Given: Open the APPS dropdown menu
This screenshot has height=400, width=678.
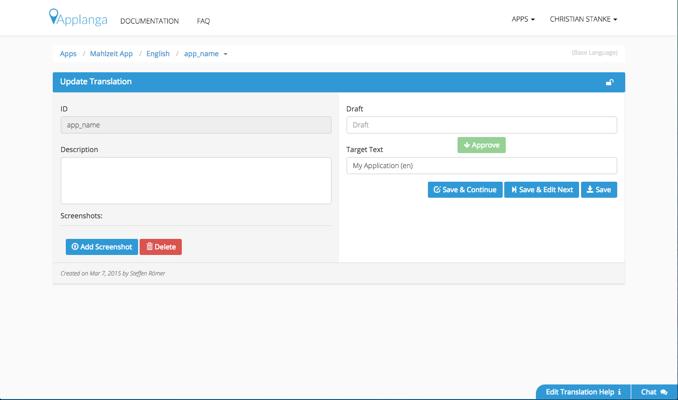Looking at the screenshot, I should point(523,20).
